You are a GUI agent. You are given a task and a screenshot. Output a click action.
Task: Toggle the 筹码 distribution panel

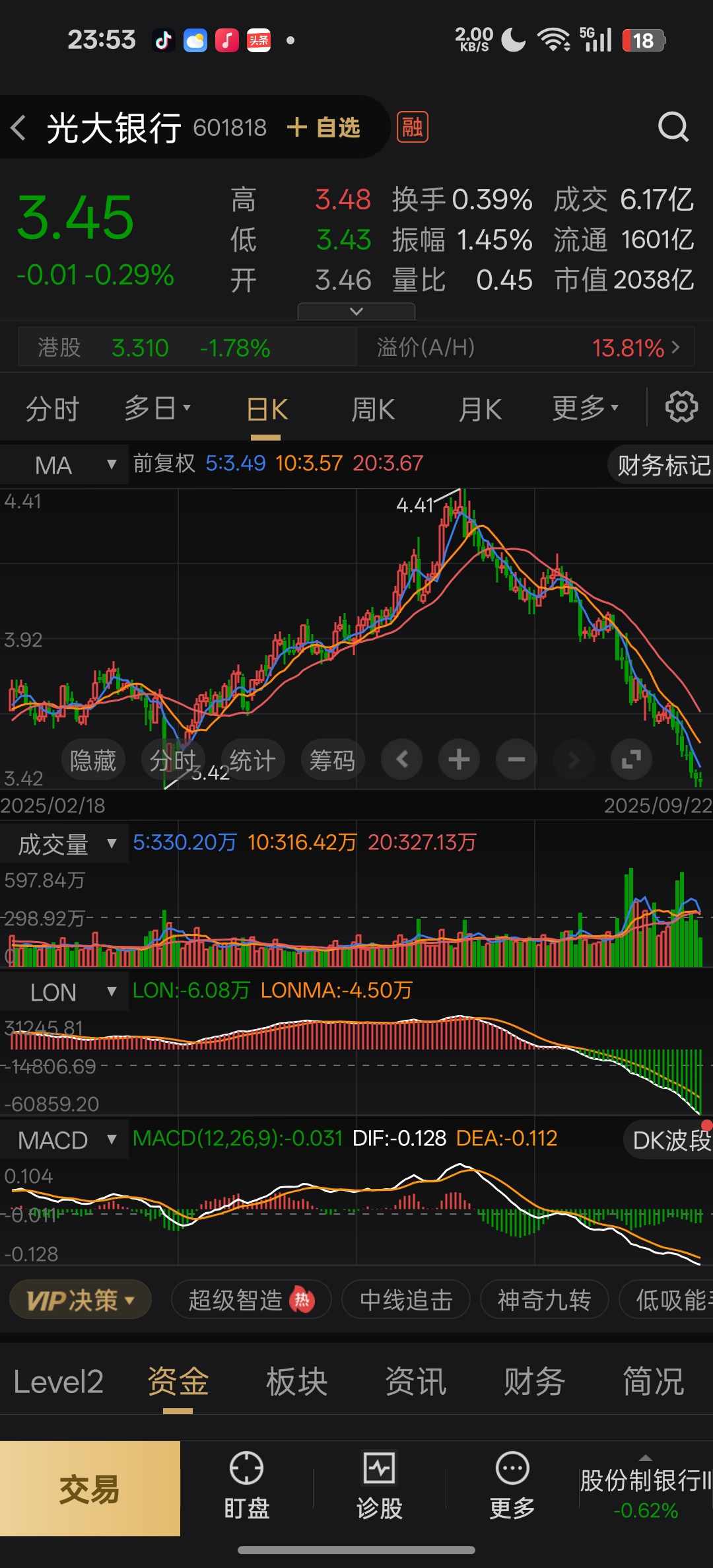click(332, 760)
